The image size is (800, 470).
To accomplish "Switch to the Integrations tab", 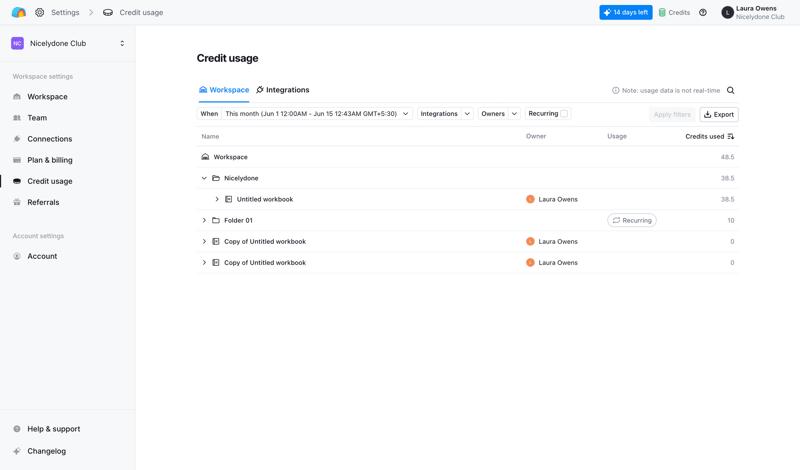I will point(283,90).
